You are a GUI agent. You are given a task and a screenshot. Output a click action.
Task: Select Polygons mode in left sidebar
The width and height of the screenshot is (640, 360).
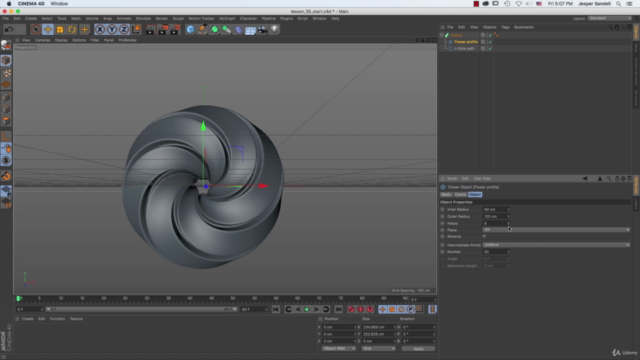pyautogui.click(x=6, y=121)
